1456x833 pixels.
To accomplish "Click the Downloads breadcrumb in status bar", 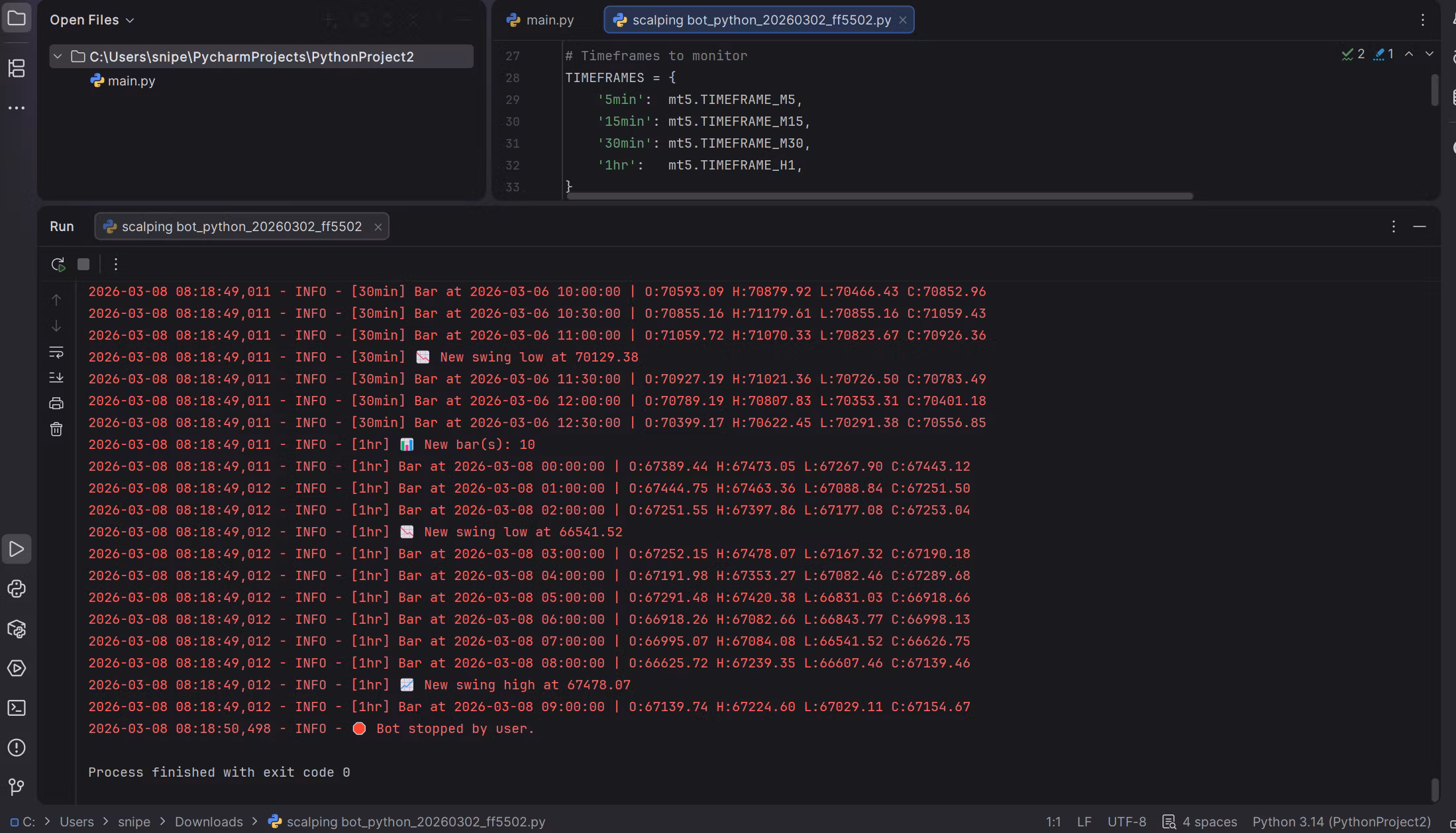I will coord(209,822).
